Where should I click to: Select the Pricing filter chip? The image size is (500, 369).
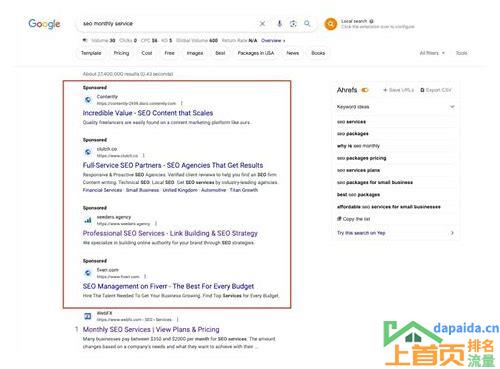click(121, 53)
